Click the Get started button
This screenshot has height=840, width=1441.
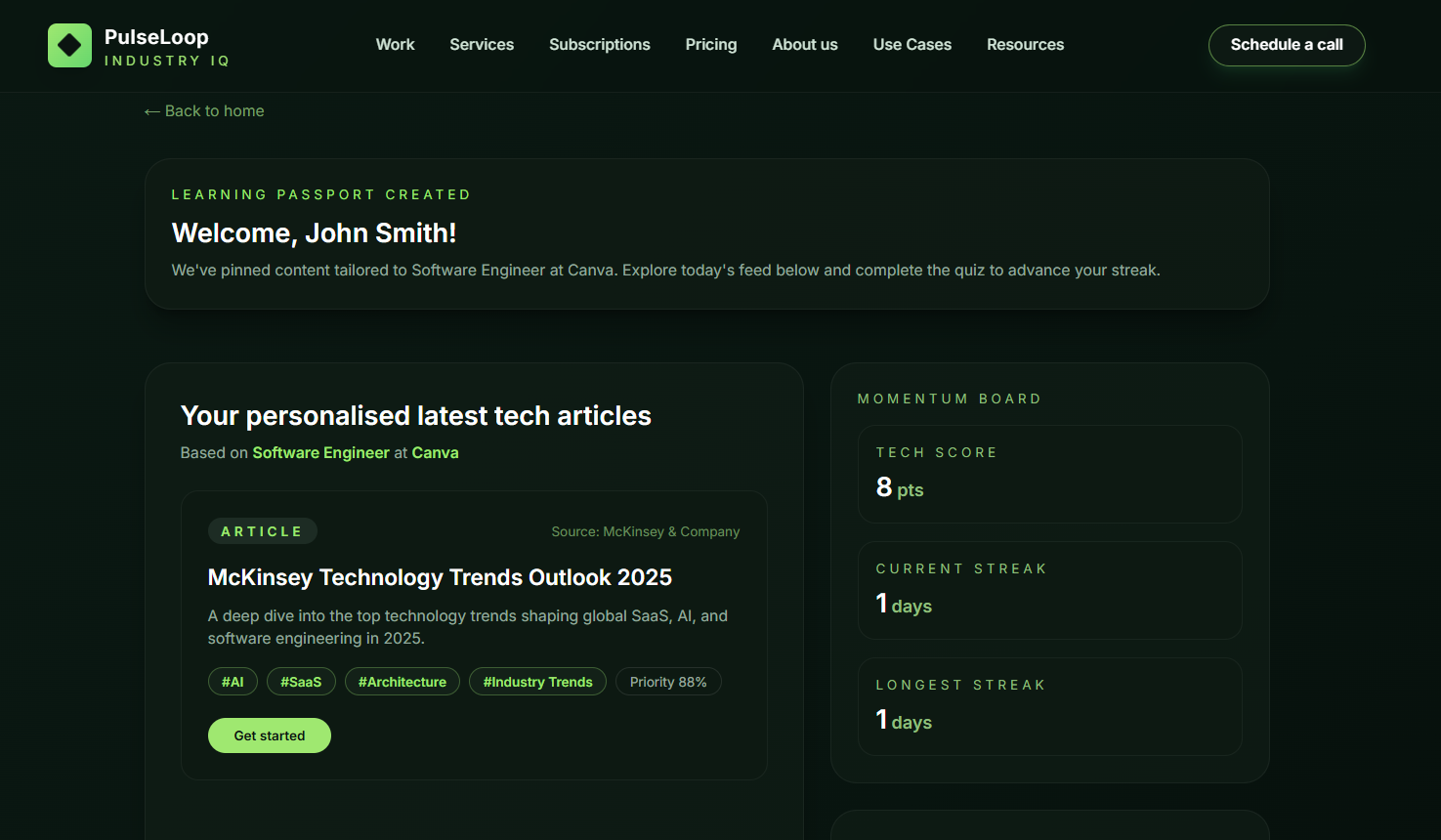[270, 735]
